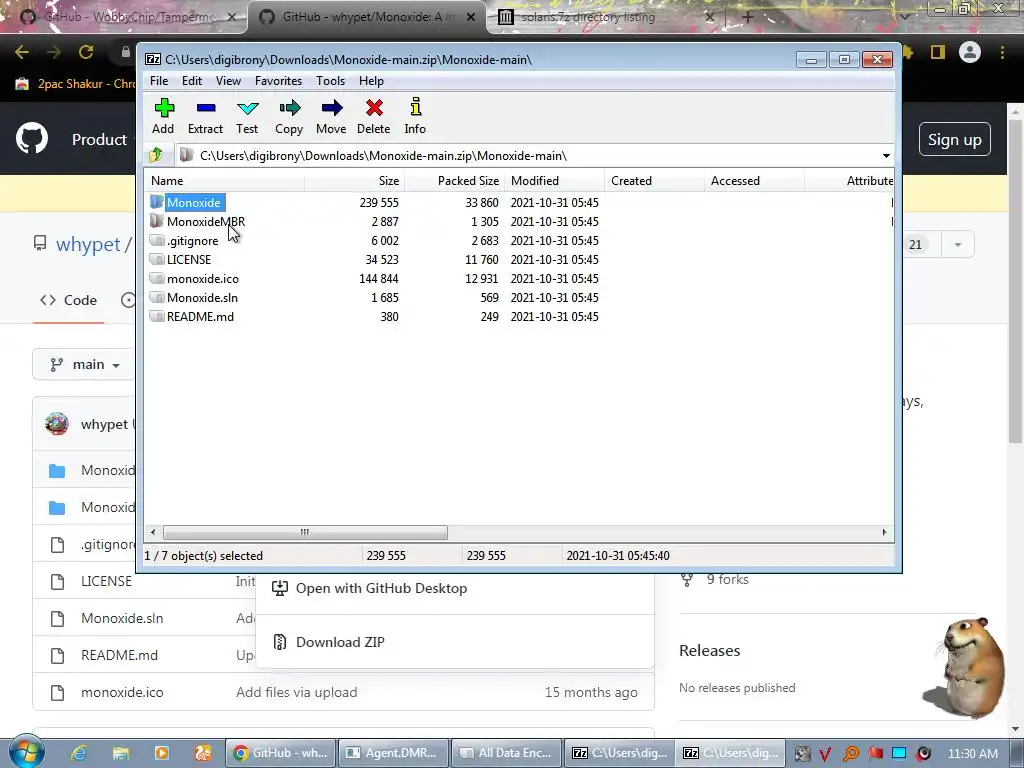The width and height of the screenshot is (1024, 768).
Task: Open the main branch dropdown
Action: click(x=85, y=364)
